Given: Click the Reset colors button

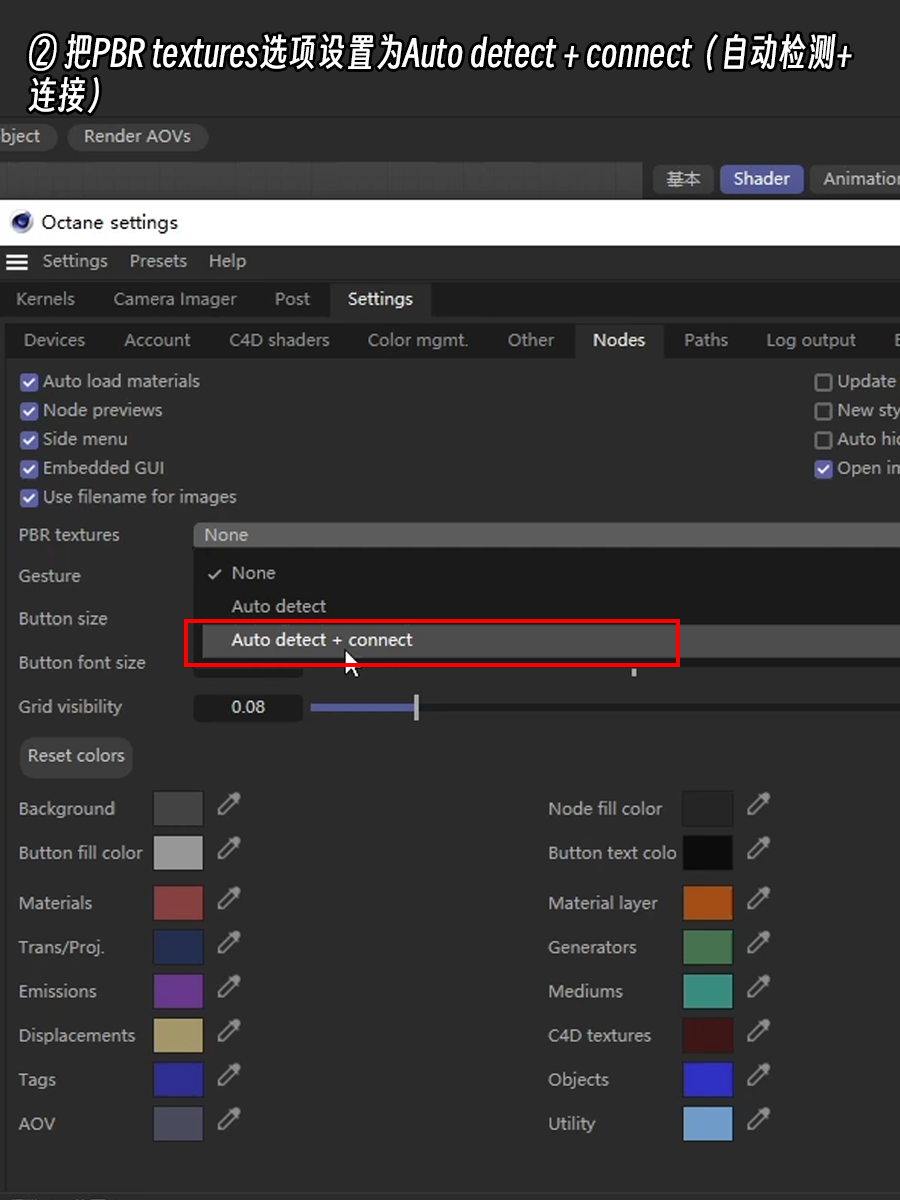Looking at the screenshot, I should 76,756.
